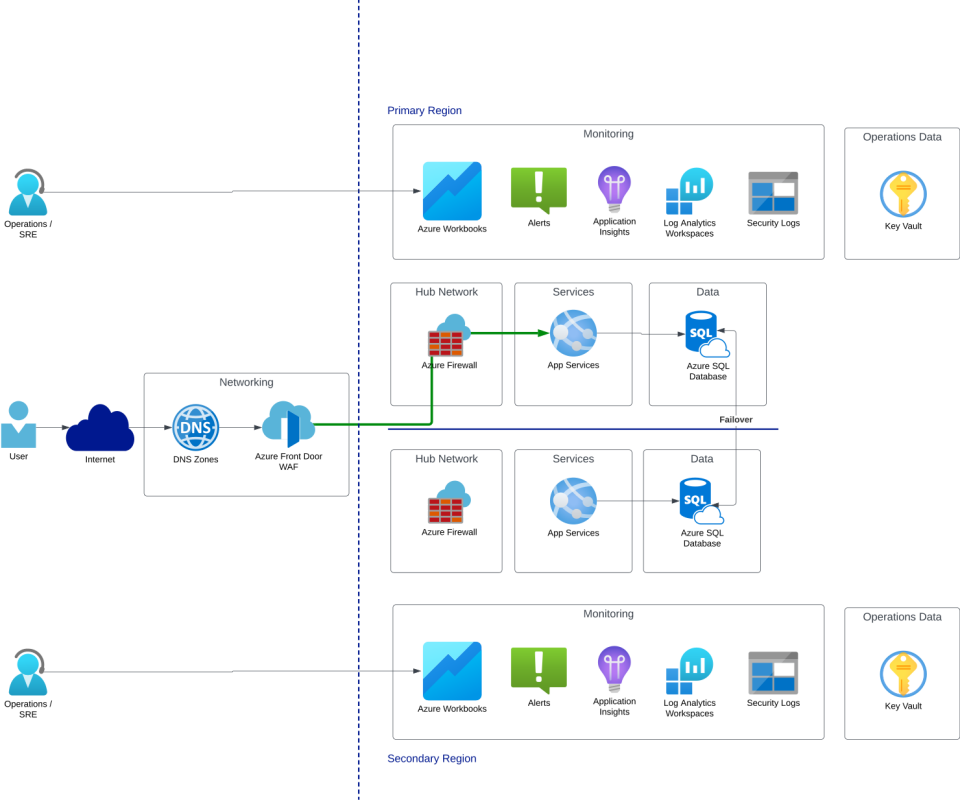Viewport: 960px width, 800px height.
Task: Select 'Monitoring' title in the Primary Region box
Action: pyautogui.click(x=608, y=133)
